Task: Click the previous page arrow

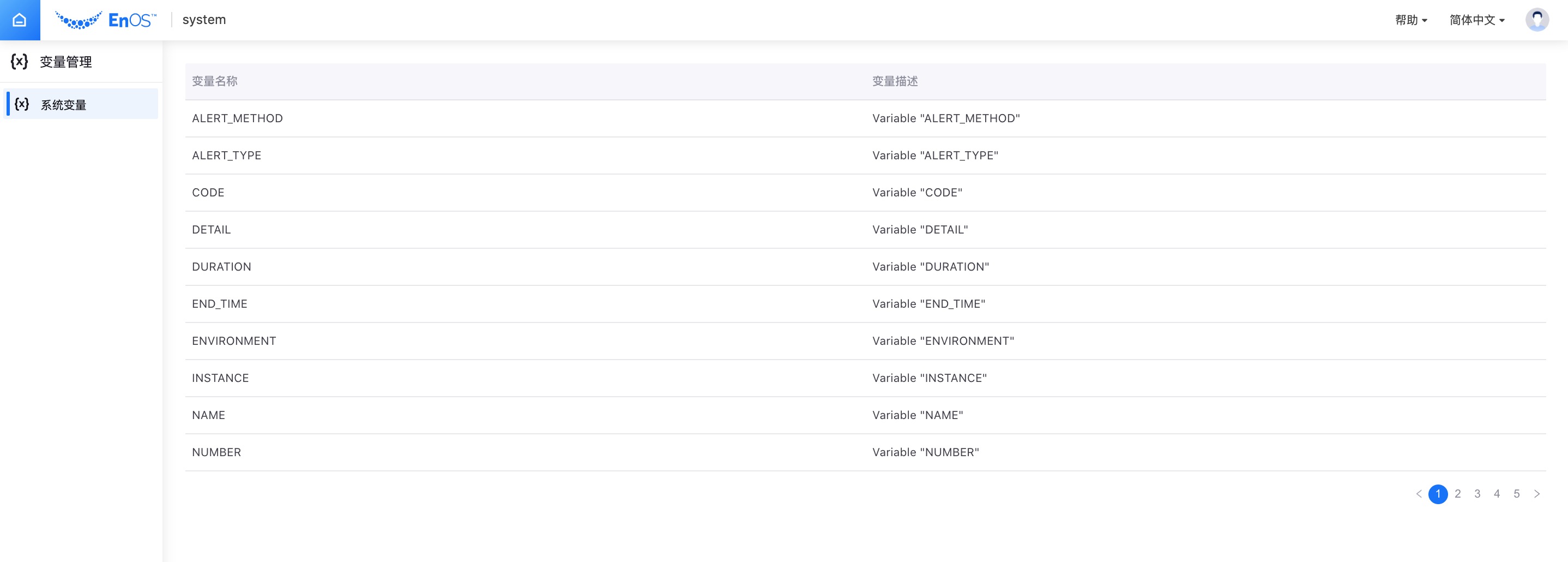Action: pos(1419,494)
